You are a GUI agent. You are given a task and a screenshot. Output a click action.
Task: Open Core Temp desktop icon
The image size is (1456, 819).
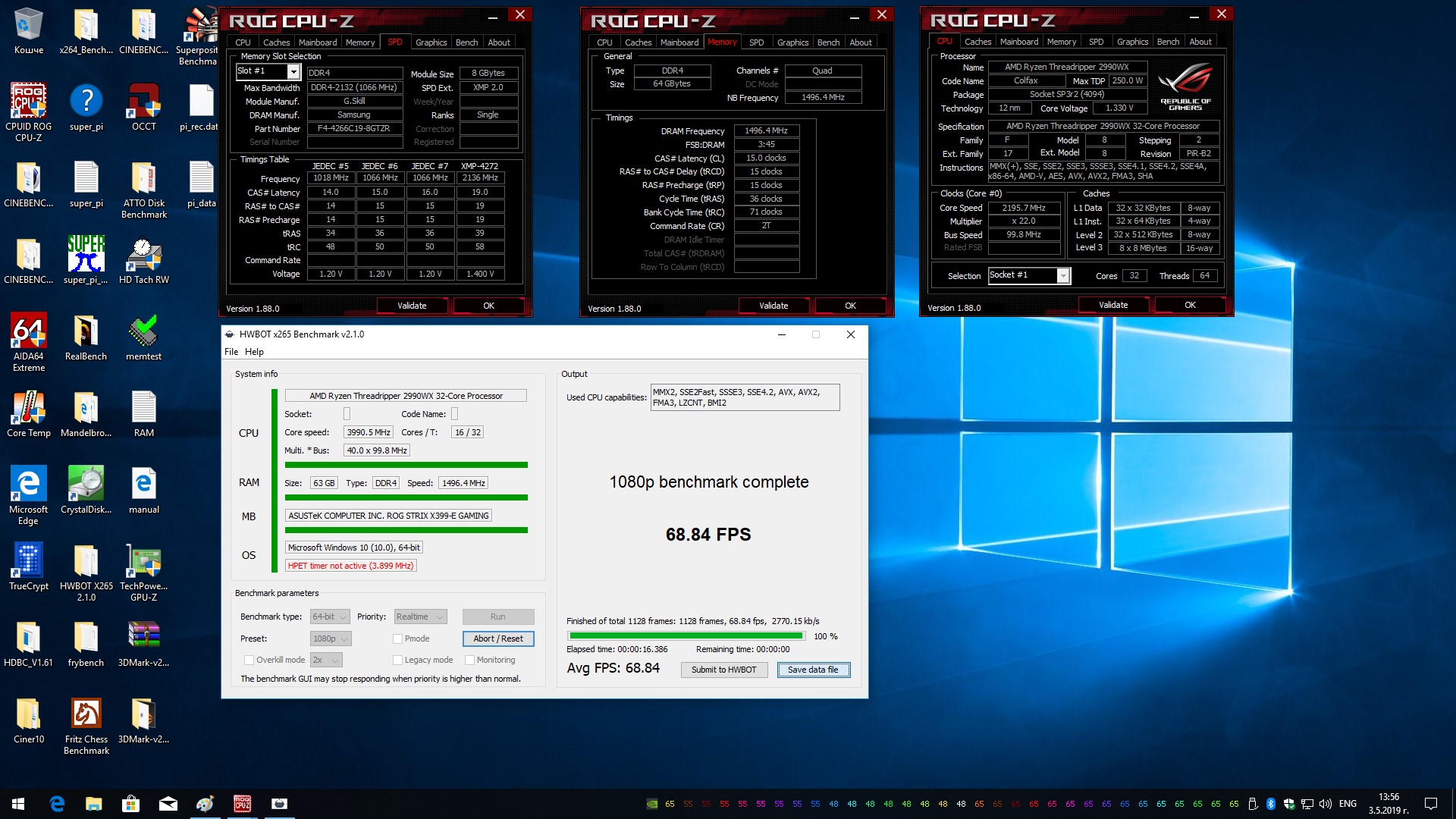(29, 414)
